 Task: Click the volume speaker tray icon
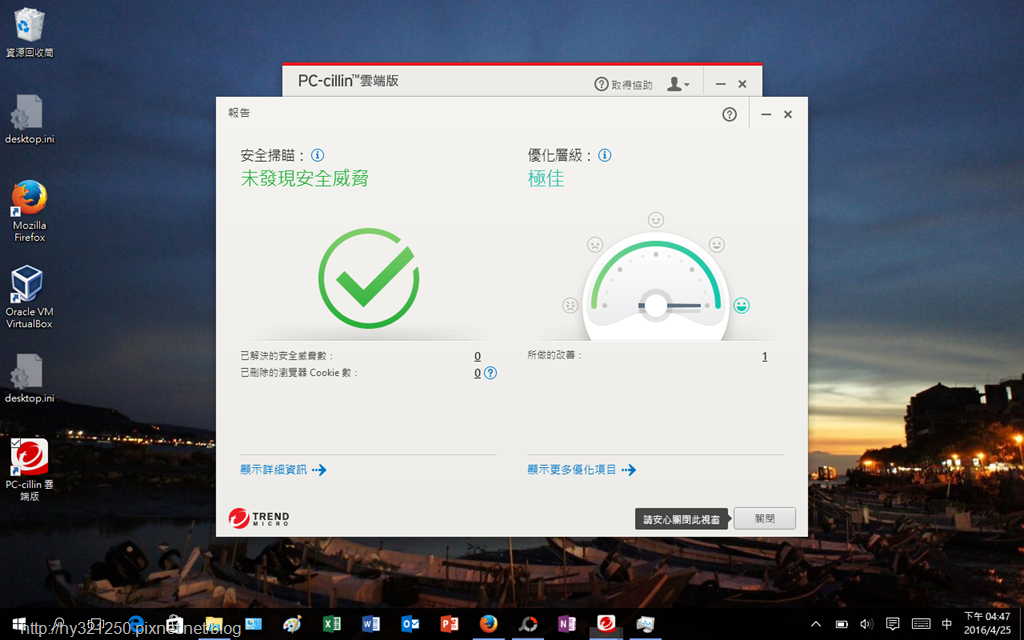[x=867, y=624]
